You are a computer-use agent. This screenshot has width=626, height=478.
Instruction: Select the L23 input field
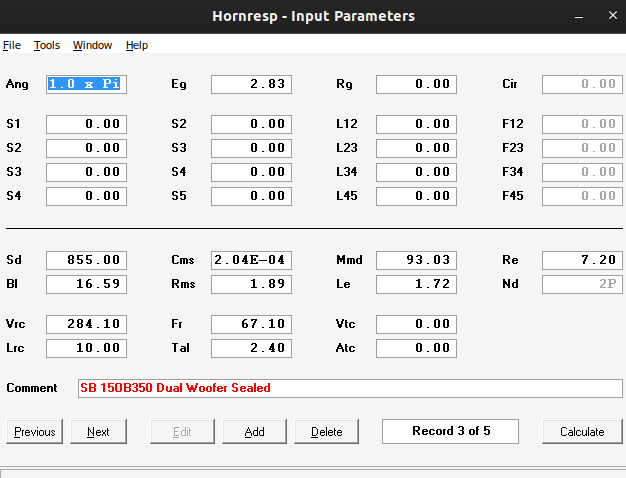pos(416,148)
